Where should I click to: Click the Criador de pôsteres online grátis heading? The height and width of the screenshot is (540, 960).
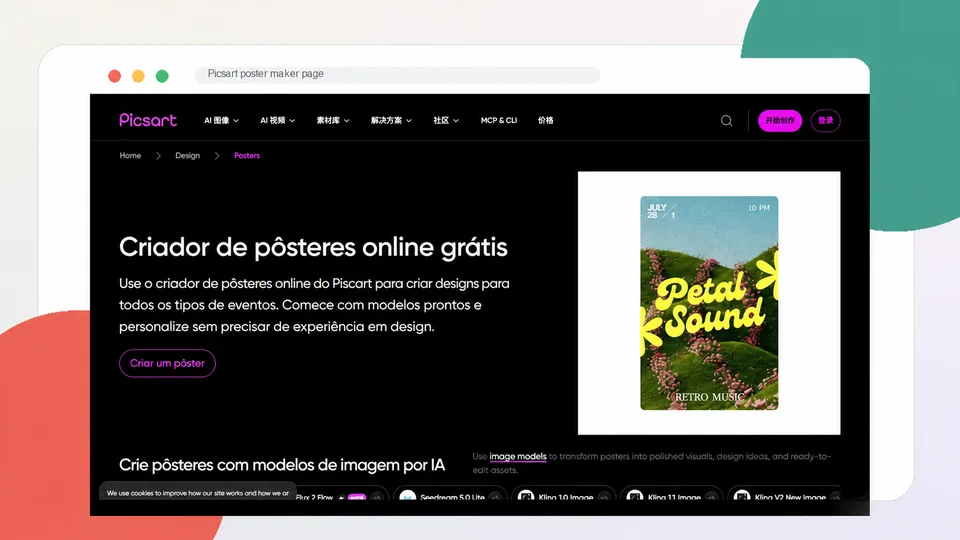(313, 247)
